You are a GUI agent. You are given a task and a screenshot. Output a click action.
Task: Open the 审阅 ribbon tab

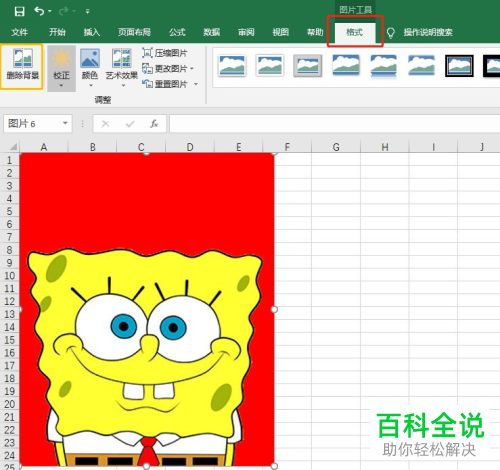(246, 32)
